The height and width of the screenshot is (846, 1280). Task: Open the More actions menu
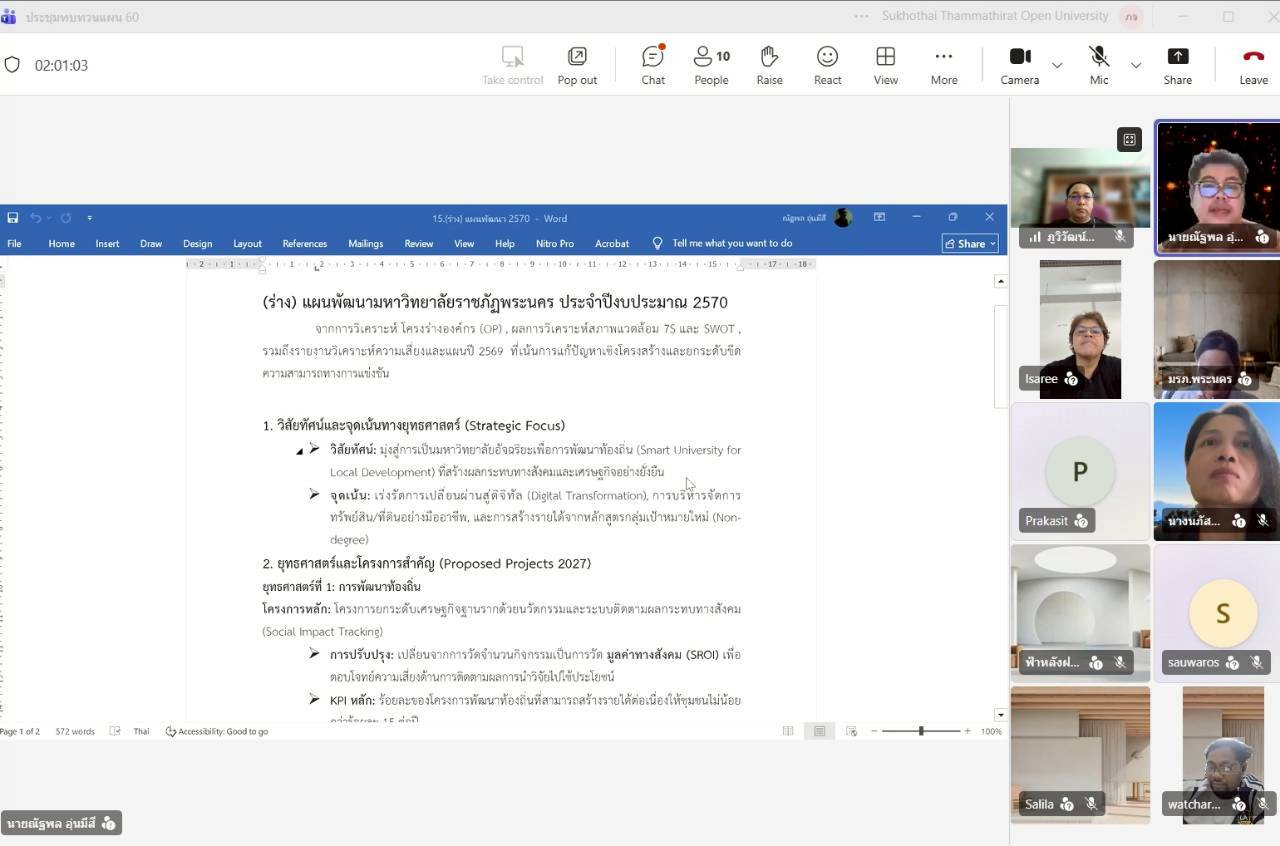943,65
